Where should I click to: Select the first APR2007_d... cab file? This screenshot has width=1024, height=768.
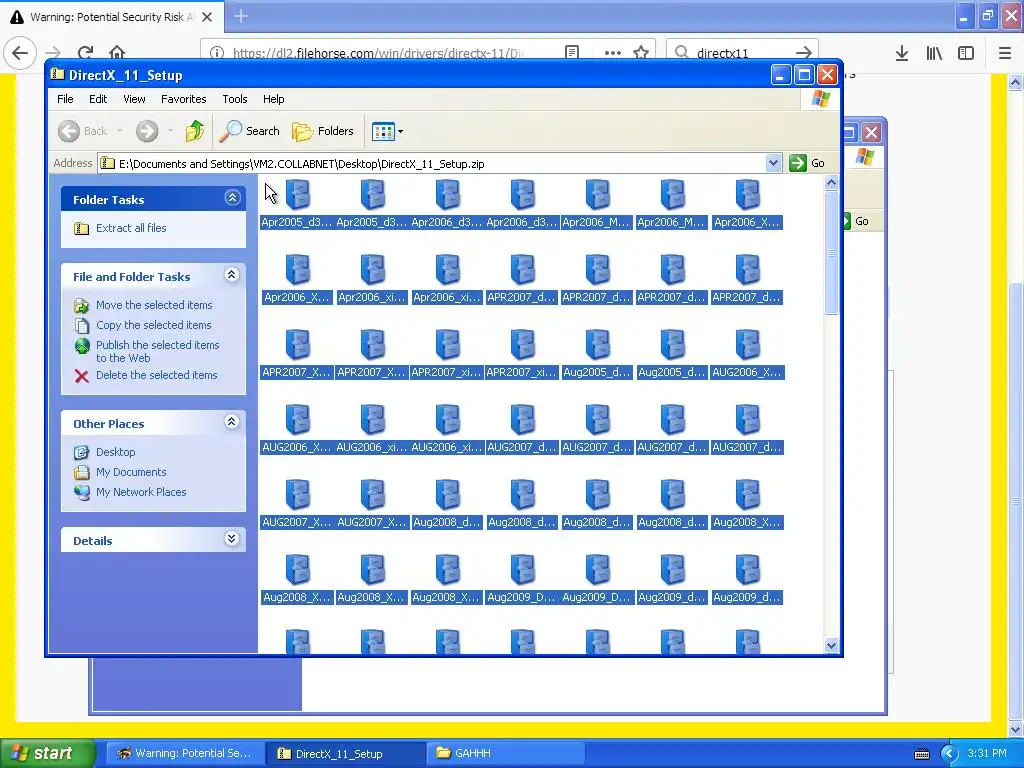coord(522,279)
